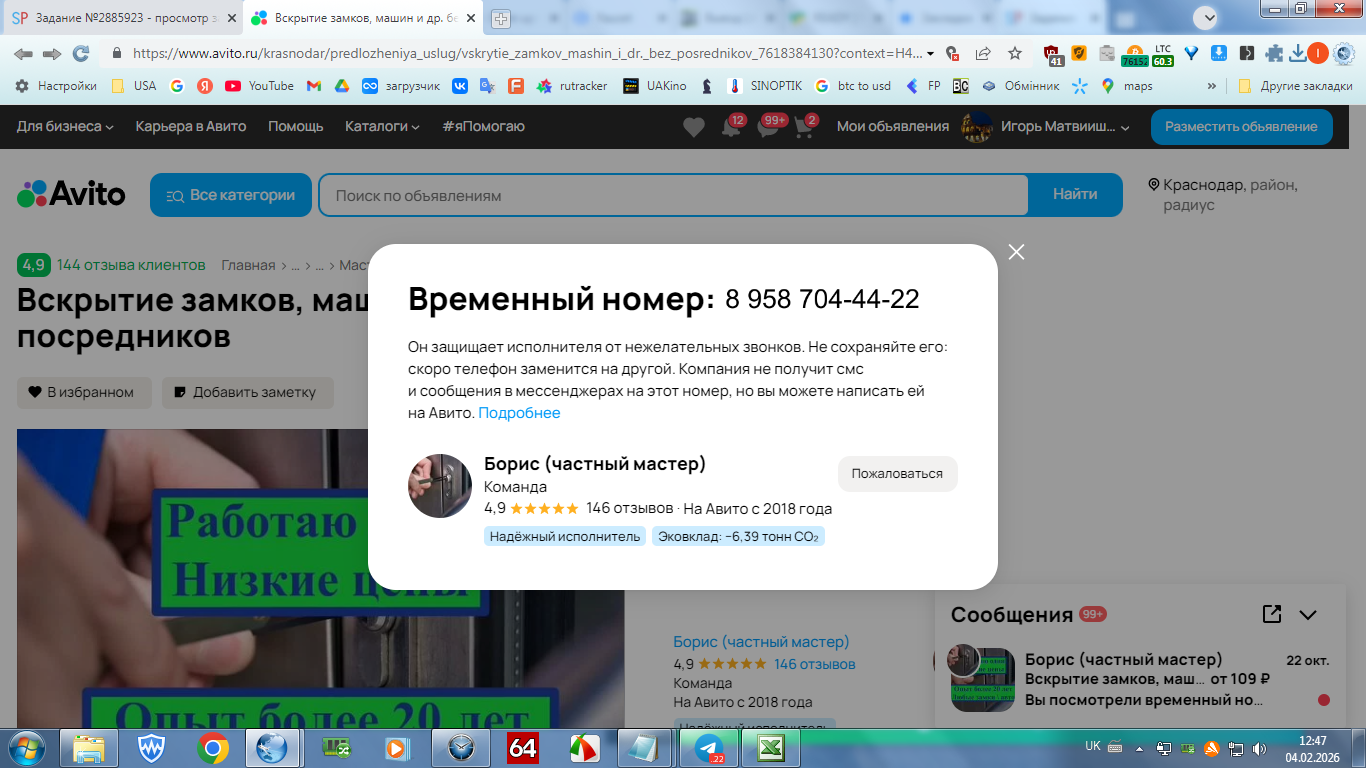Open YouTube bookmark

pyautogui.click(x=259, y=86)
